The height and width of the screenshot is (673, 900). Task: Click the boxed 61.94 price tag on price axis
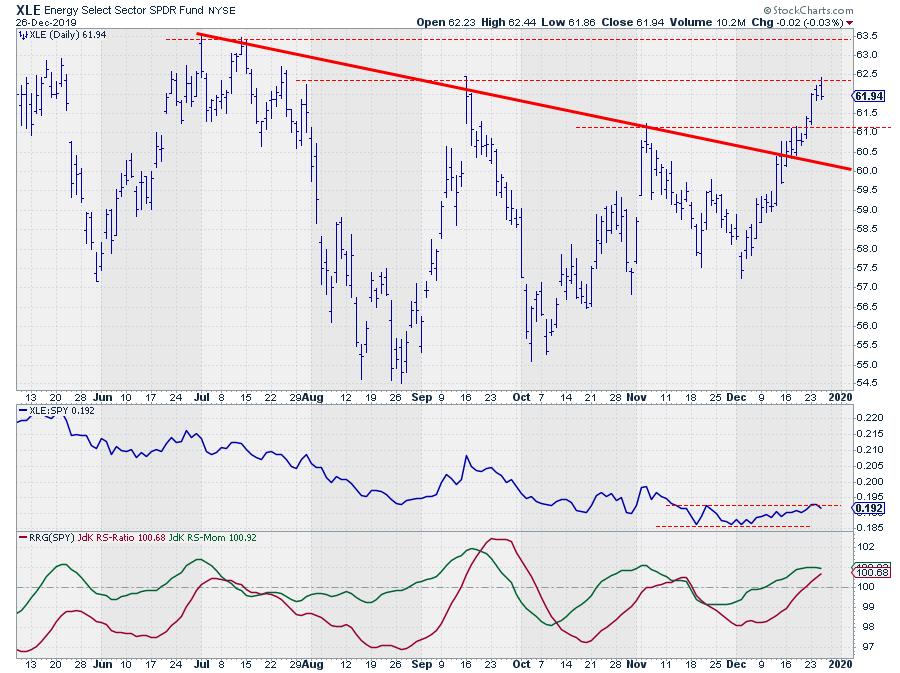(x=869, y=96)
